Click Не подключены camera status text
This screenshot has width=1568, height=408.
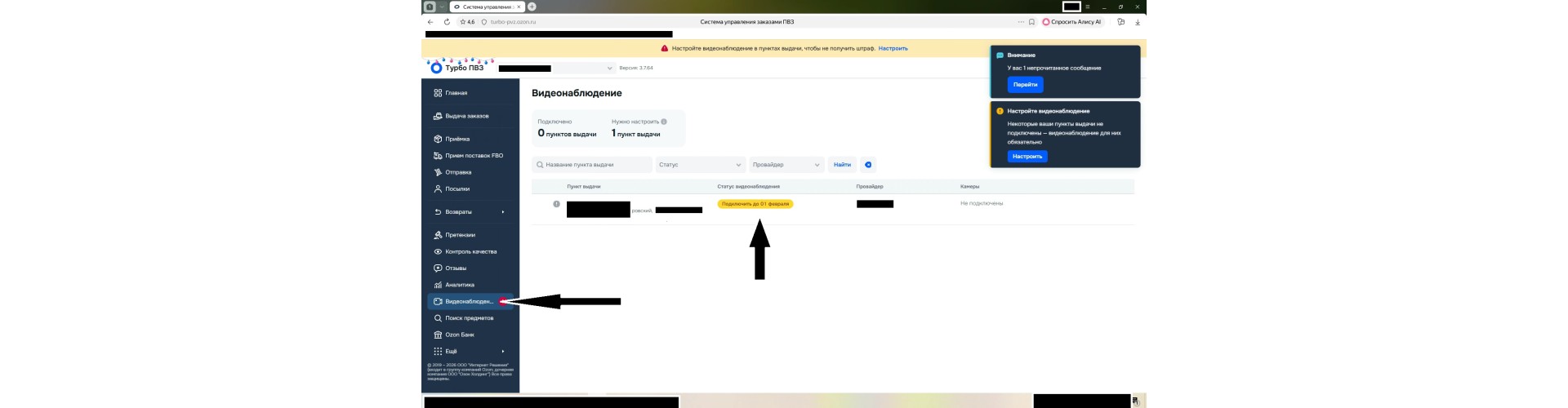tap(982, 203)
